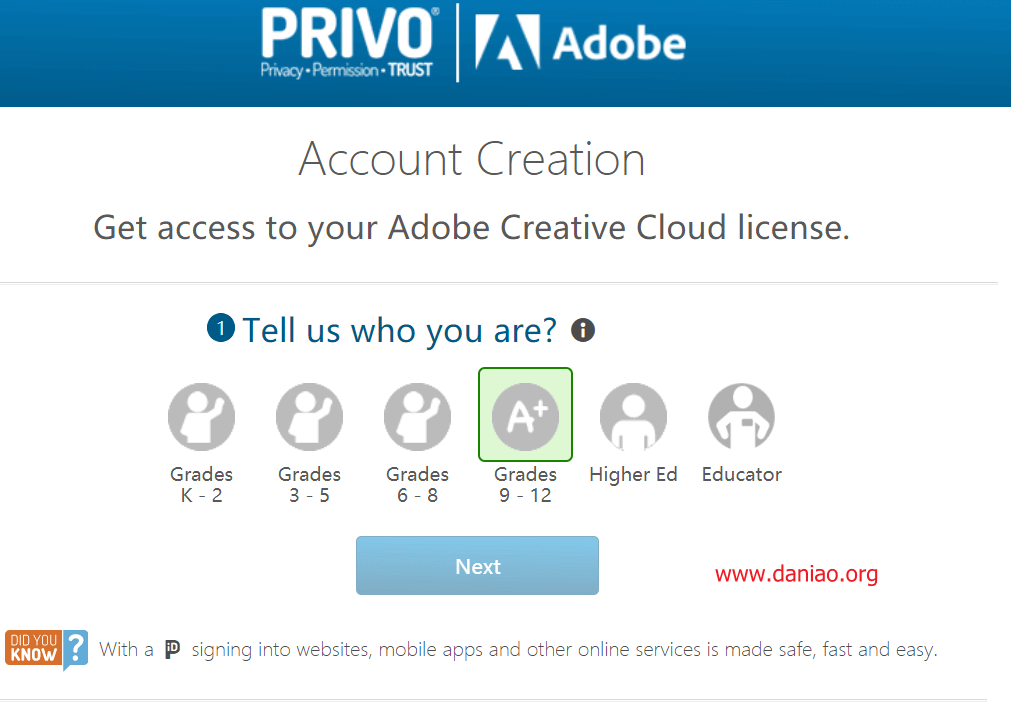This screenshot has height=704, width=1011.
Task: Pick the Grades 6 - 8 student icon
Action: pyautogui.click(x=417, y=416)
